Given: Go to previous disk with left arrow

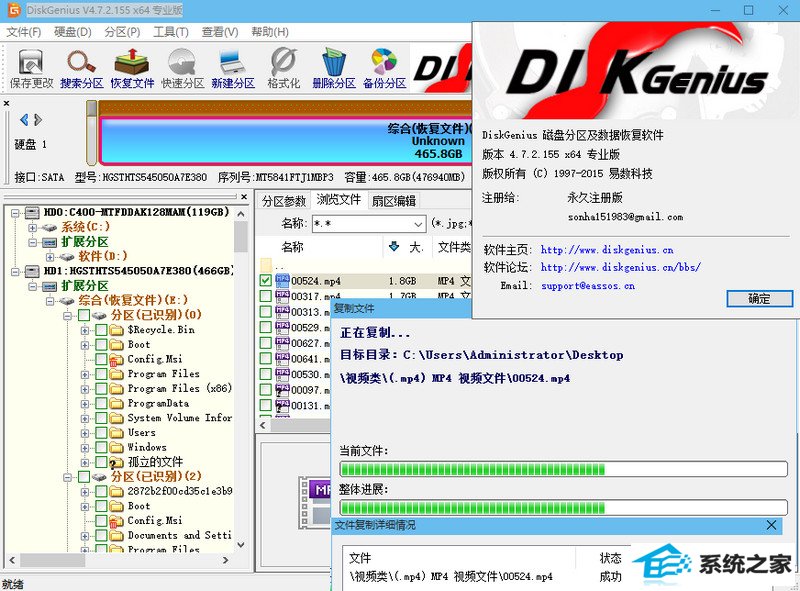Looking at the screenshot, I should 23,120.
